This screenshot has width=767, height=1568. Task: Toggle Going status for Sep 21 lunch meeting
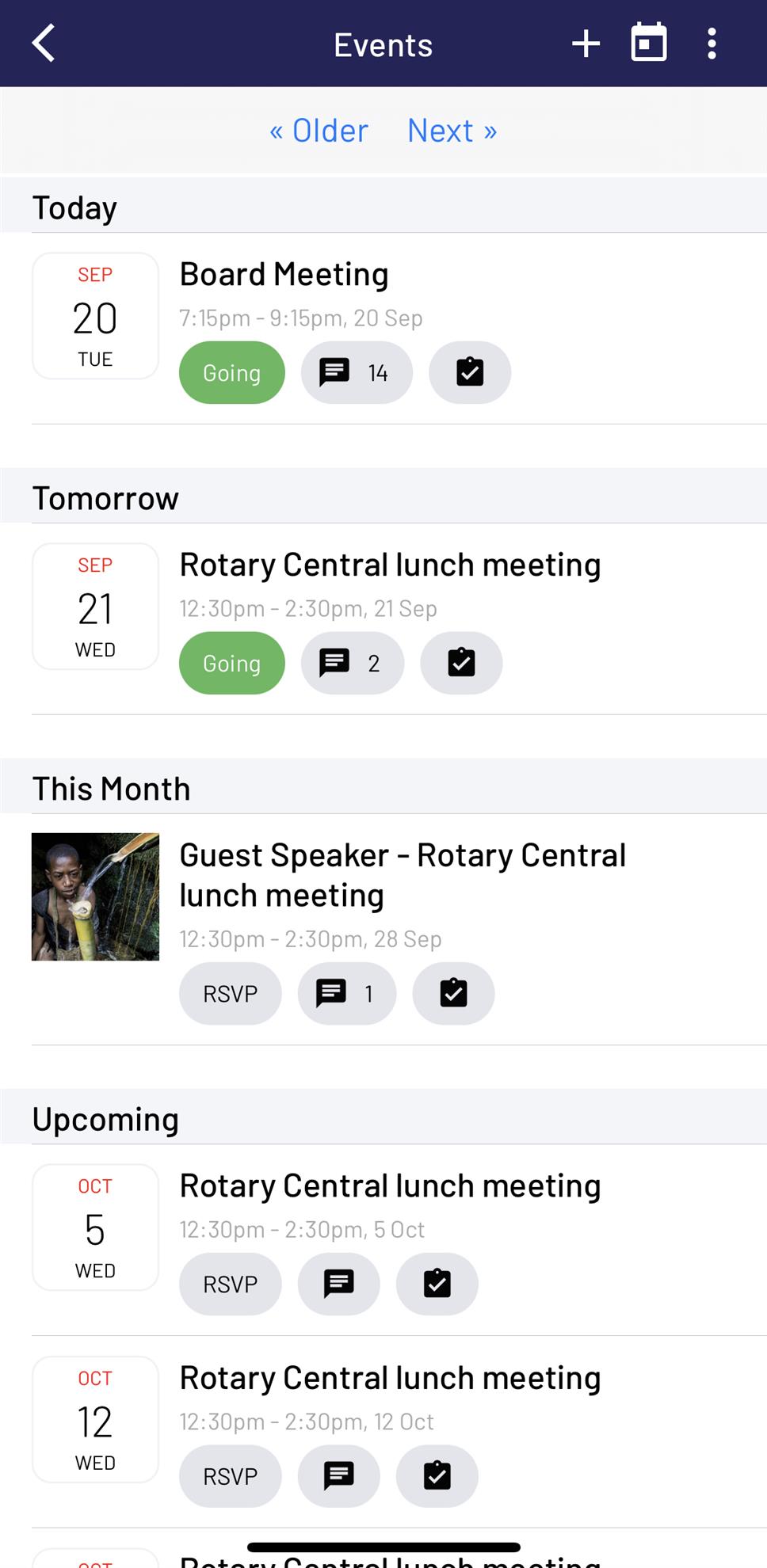231,663
